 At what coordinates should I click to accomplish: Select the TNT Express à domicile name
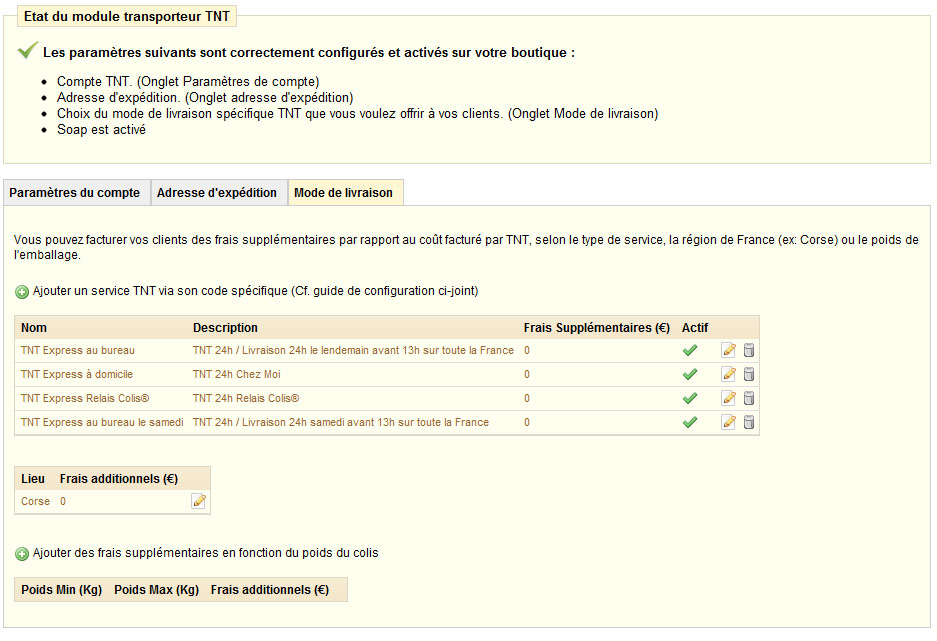(77, 374)
